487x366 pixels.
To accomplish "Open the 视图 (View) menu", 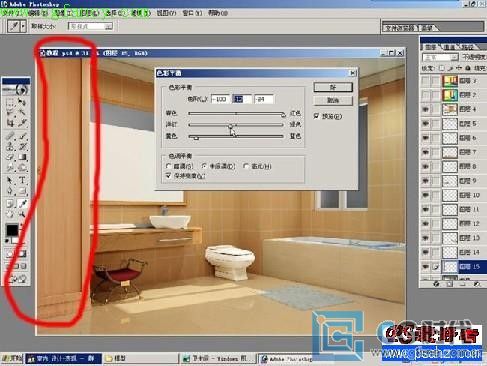I will (x=166, y=13).
